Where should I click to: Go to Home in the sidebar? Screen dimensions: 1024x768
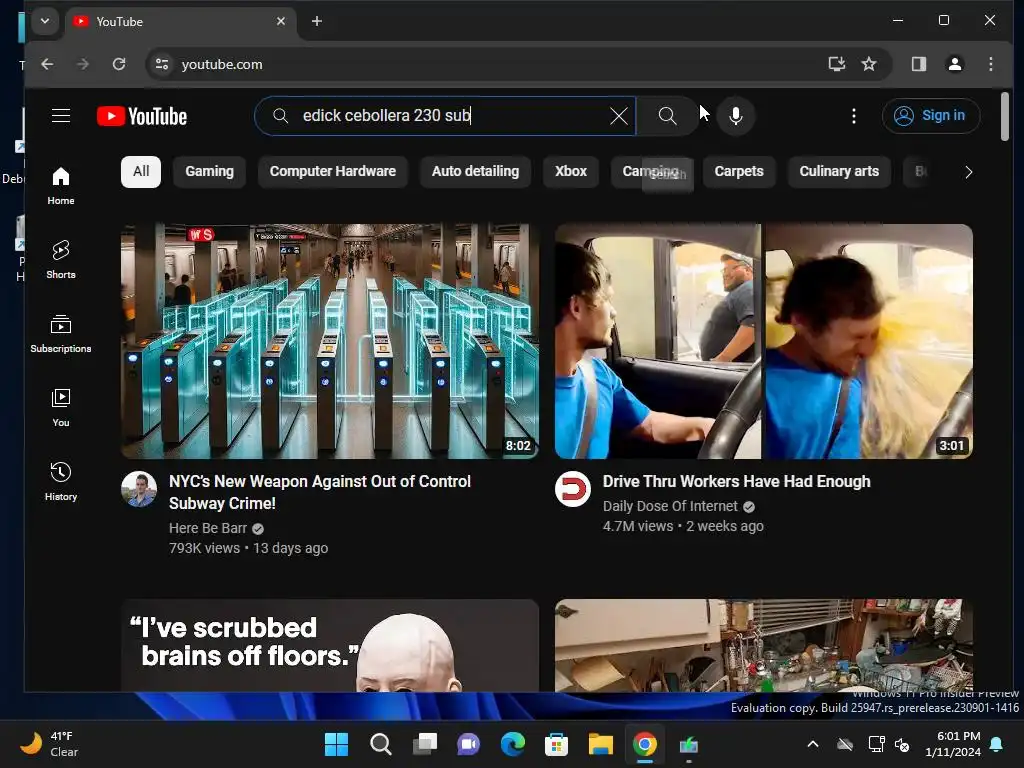[x=61, y=186]
